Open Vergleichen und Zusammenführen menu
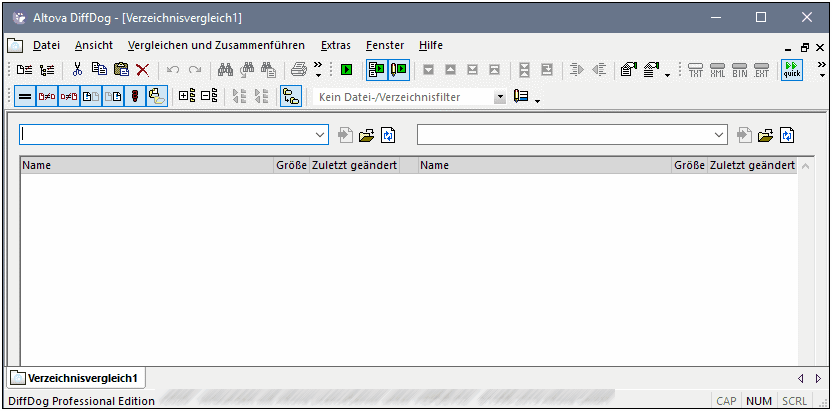The width and height of the screenshot is (832, 411). coord(216,46)
